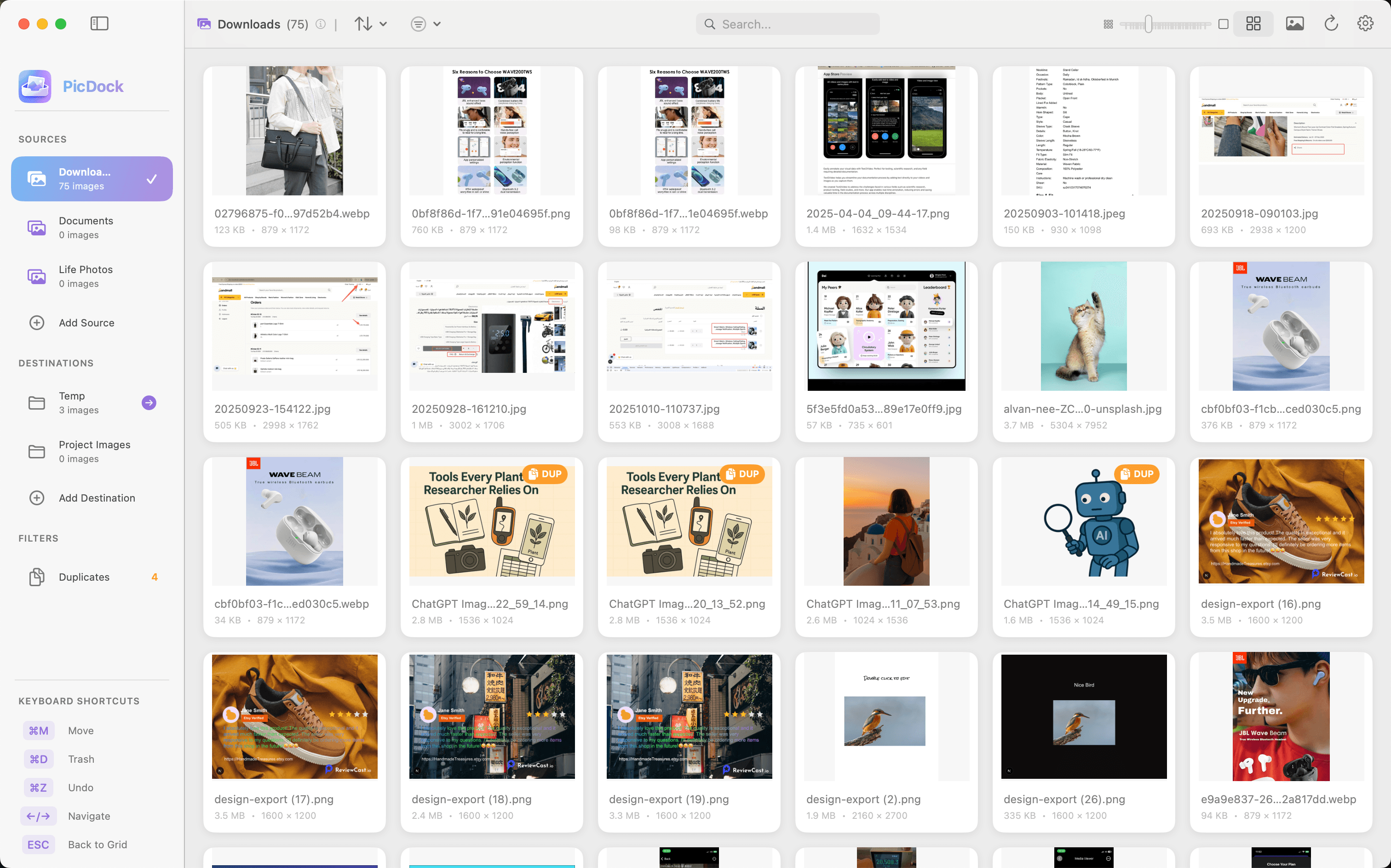Expand the sort order dropdown
This screenshot has height=868, width=1391.
[370, 23]
